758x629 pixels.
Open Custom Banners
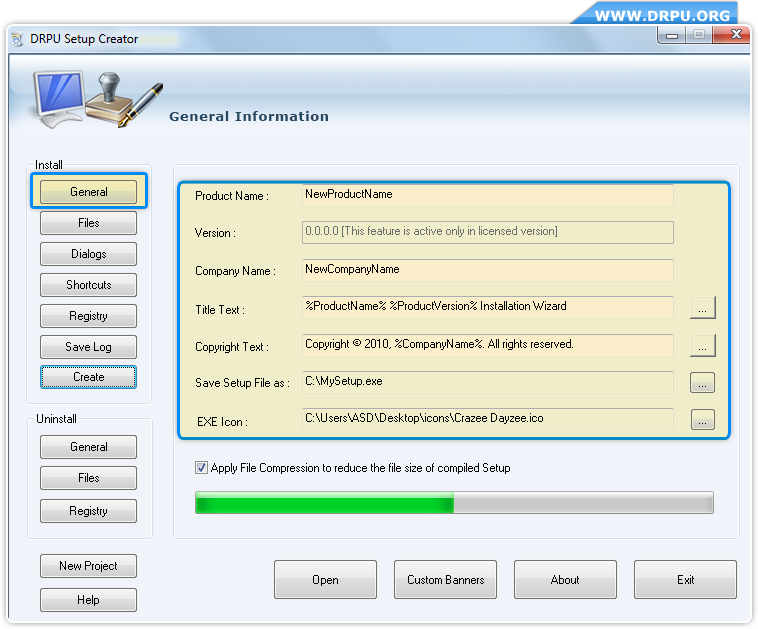(x=445, y=580)
